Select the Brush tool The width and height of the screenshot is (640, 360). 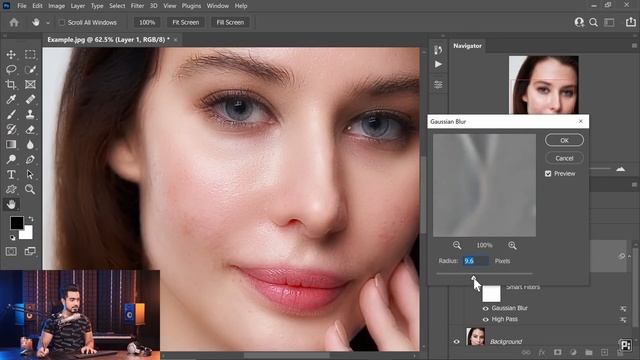coord(11,114)
